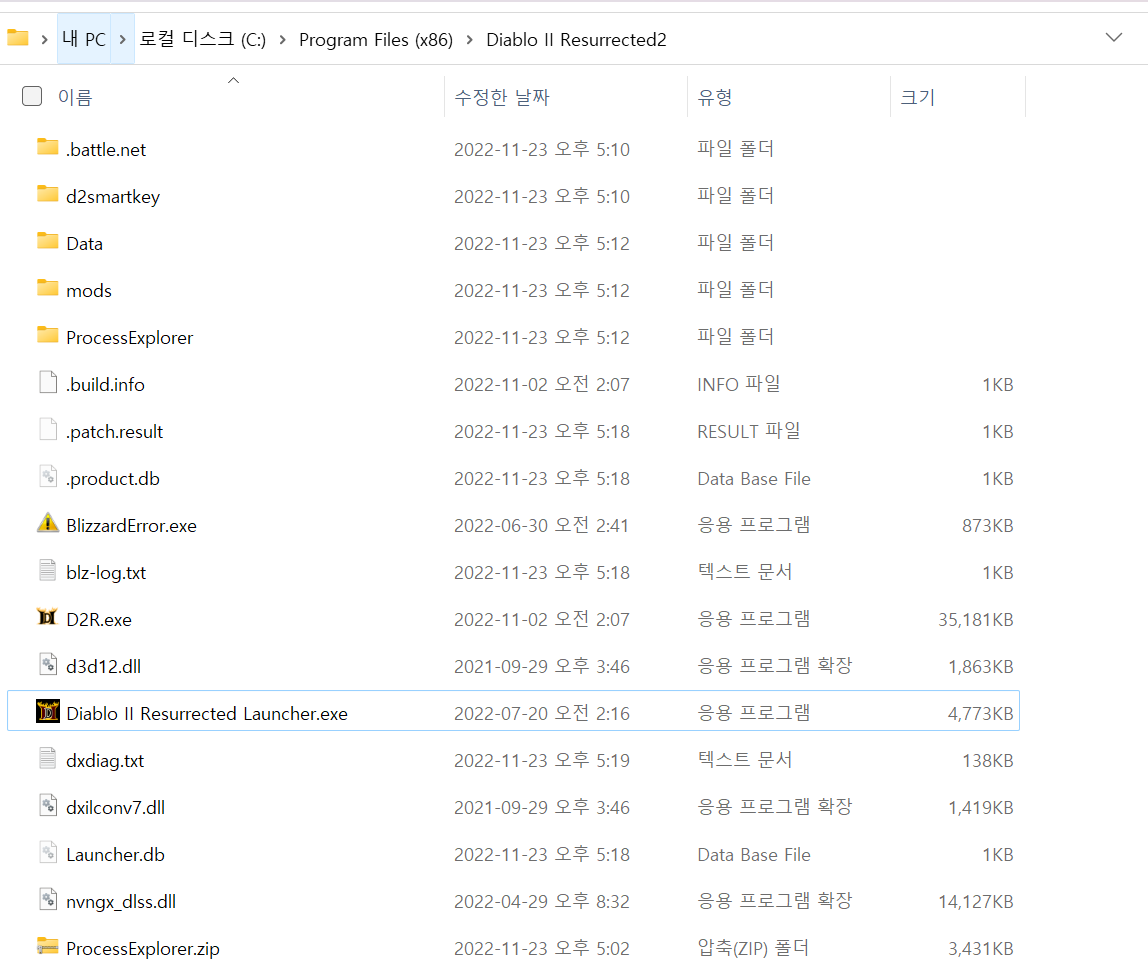The width and height of the screenshot is (1148, 971).
Task: Sort by 이름 column header
Action: (75, 97)
